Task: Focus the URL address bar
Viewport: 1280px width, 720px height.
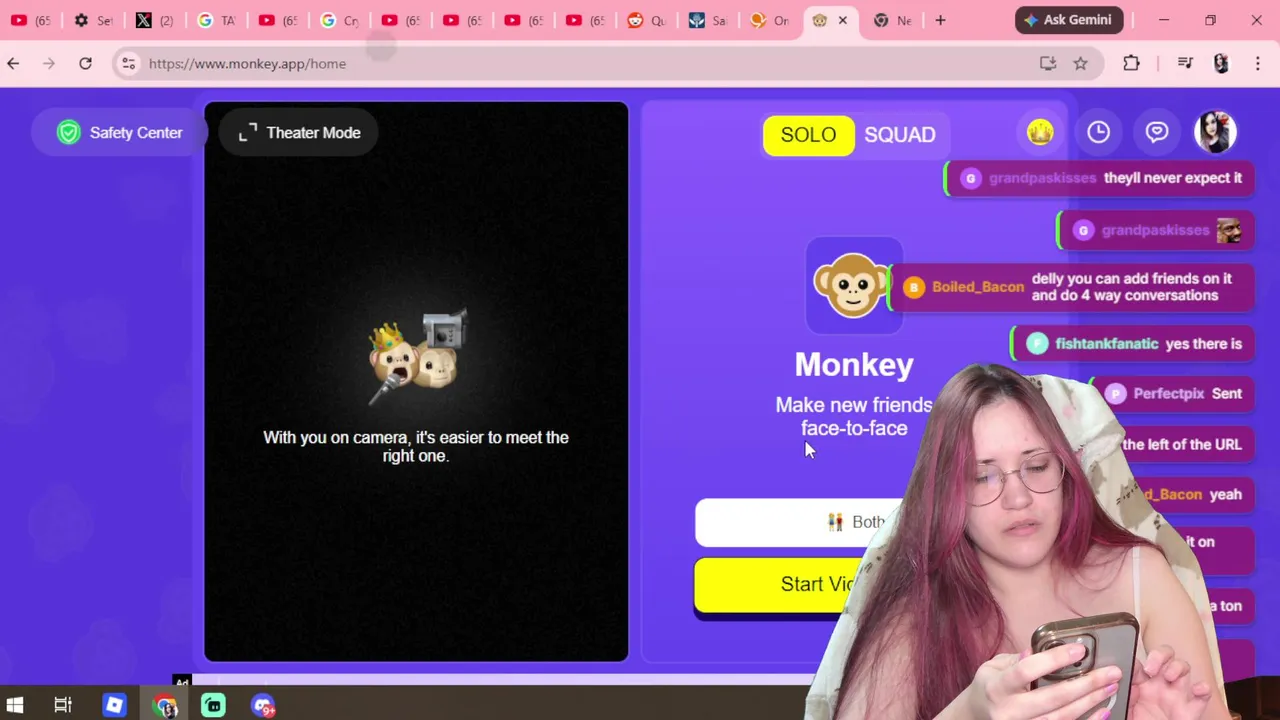Action: click(x=600, y=63)
